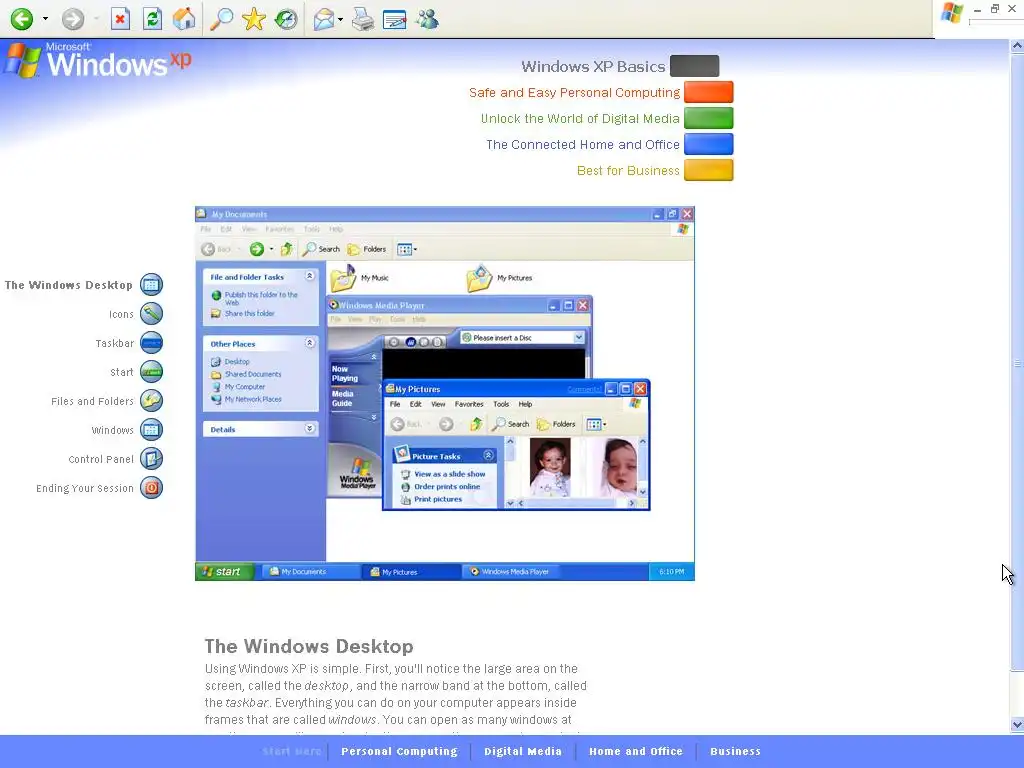This screenshot has width=1024, height=768.
Task: Click the Control Panel round icon
Action: (152, 458)
